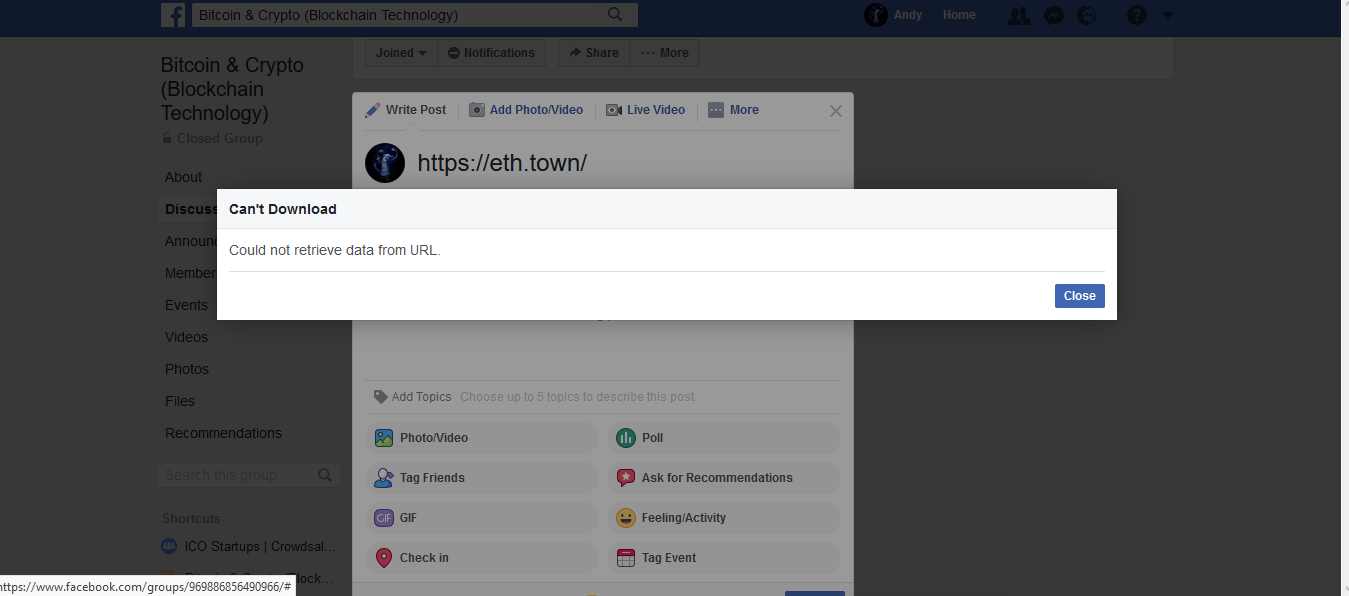Switch to the Write Post tab
The image size is (1349, 596).
[x=406, y=110]
